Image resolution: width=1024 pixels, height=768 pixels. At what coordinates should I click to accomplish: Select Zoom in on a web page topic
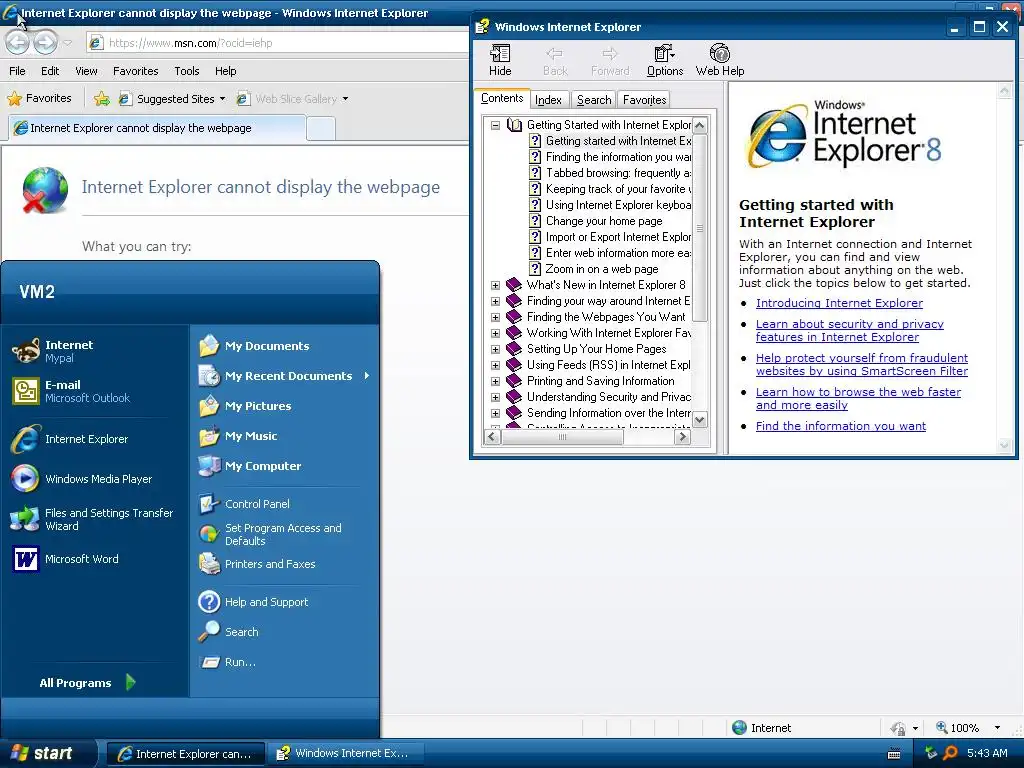click(602, 269)
